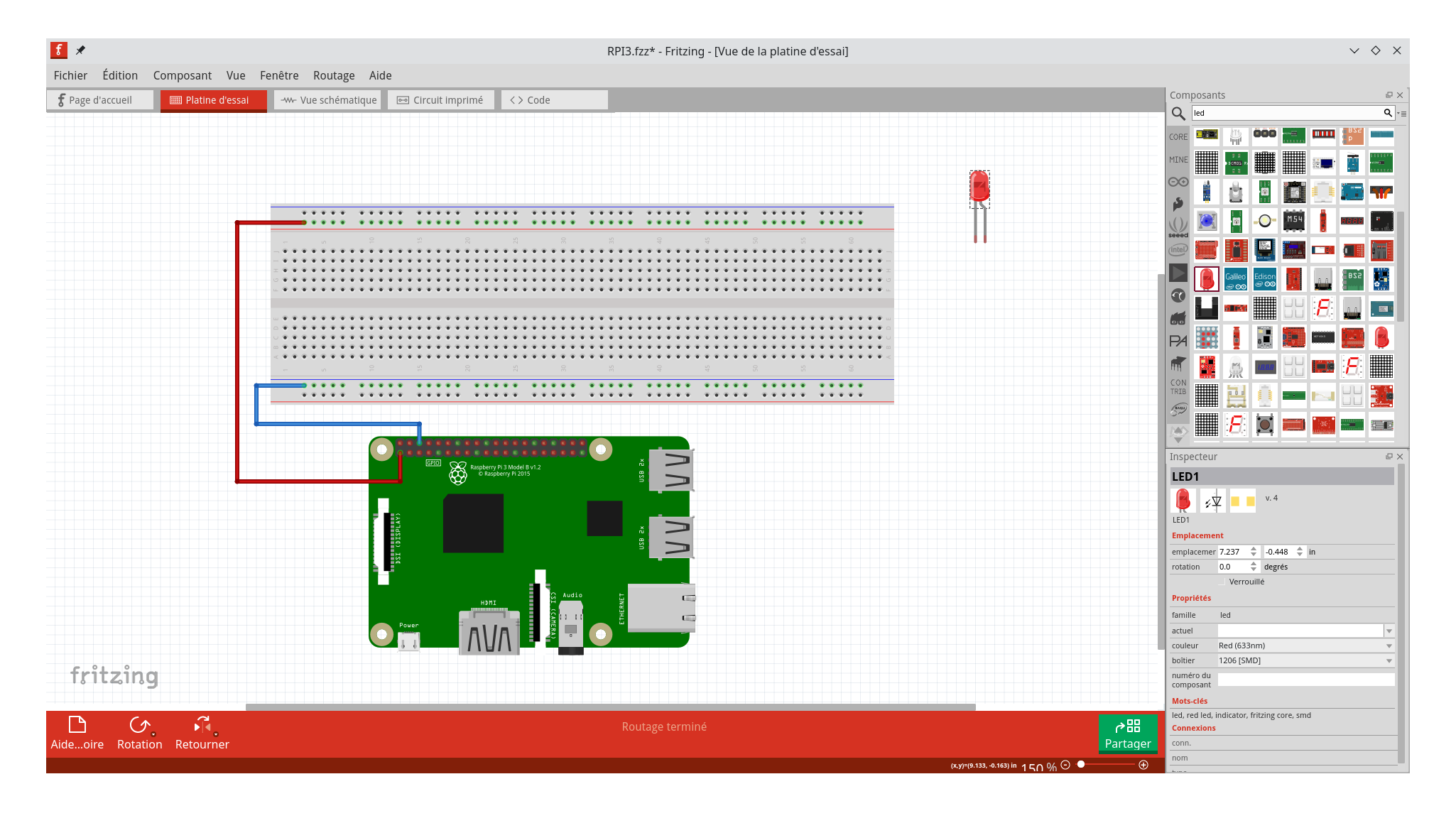The image size is (1456, 828).
Task: Click the zoom slider handle
Action: click(x=1081, y=765)
